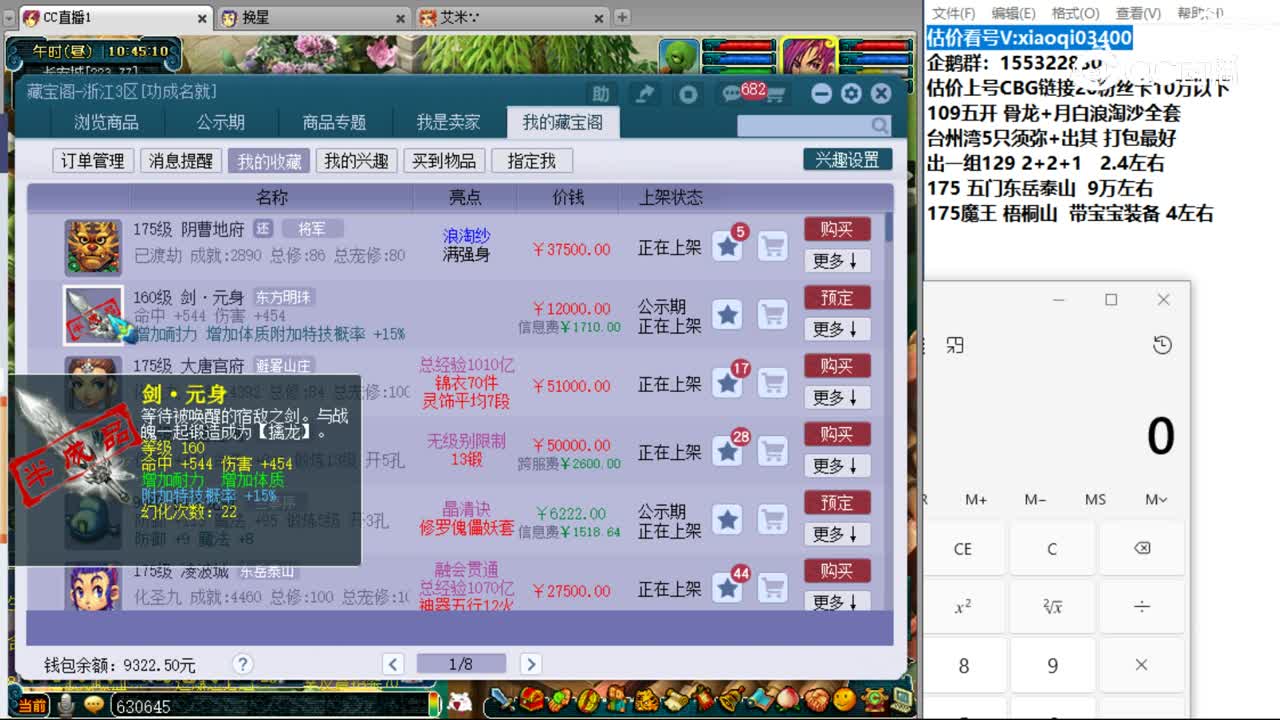
Task: Click 购买 on the 51000 yuan listing
Action: click(836, 365)
